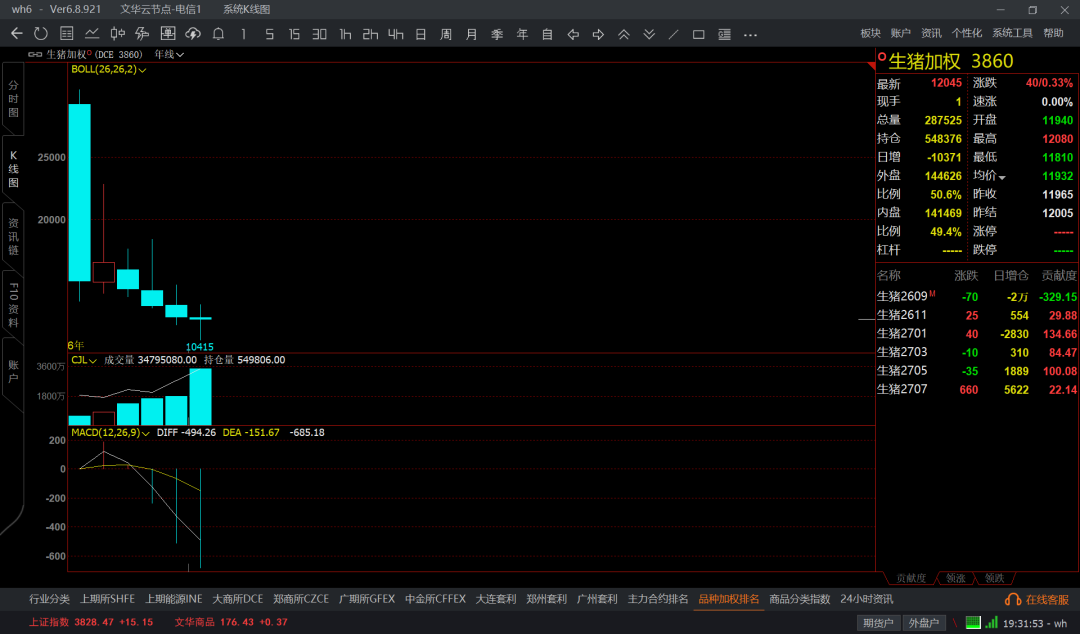The image size is (1080, 634).
Task: Open the 板块 menu
Action: tap(871, 33)
